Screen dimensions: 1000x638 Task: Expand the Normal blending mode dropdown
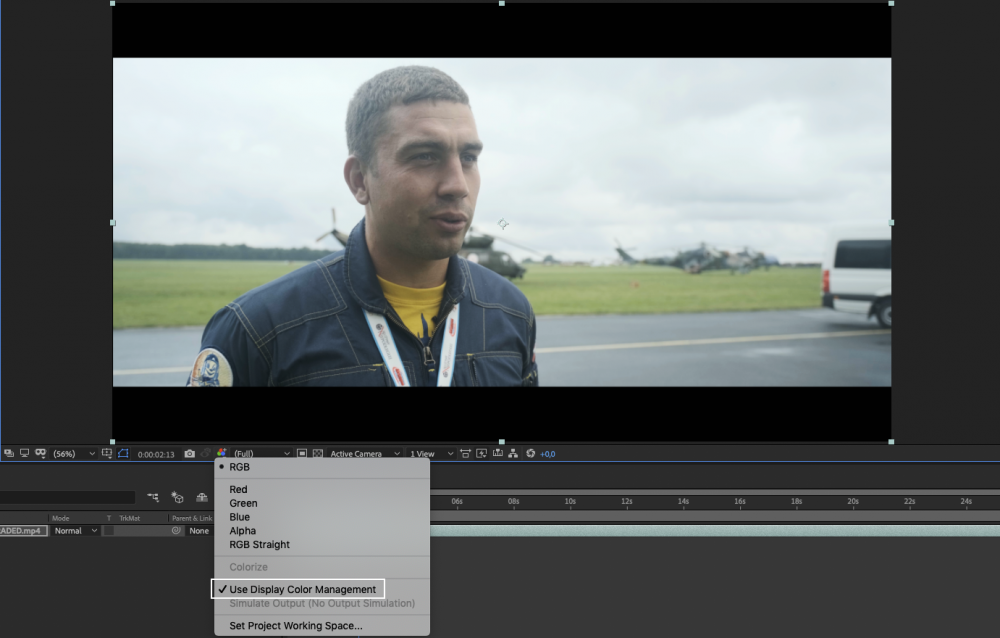76,531
